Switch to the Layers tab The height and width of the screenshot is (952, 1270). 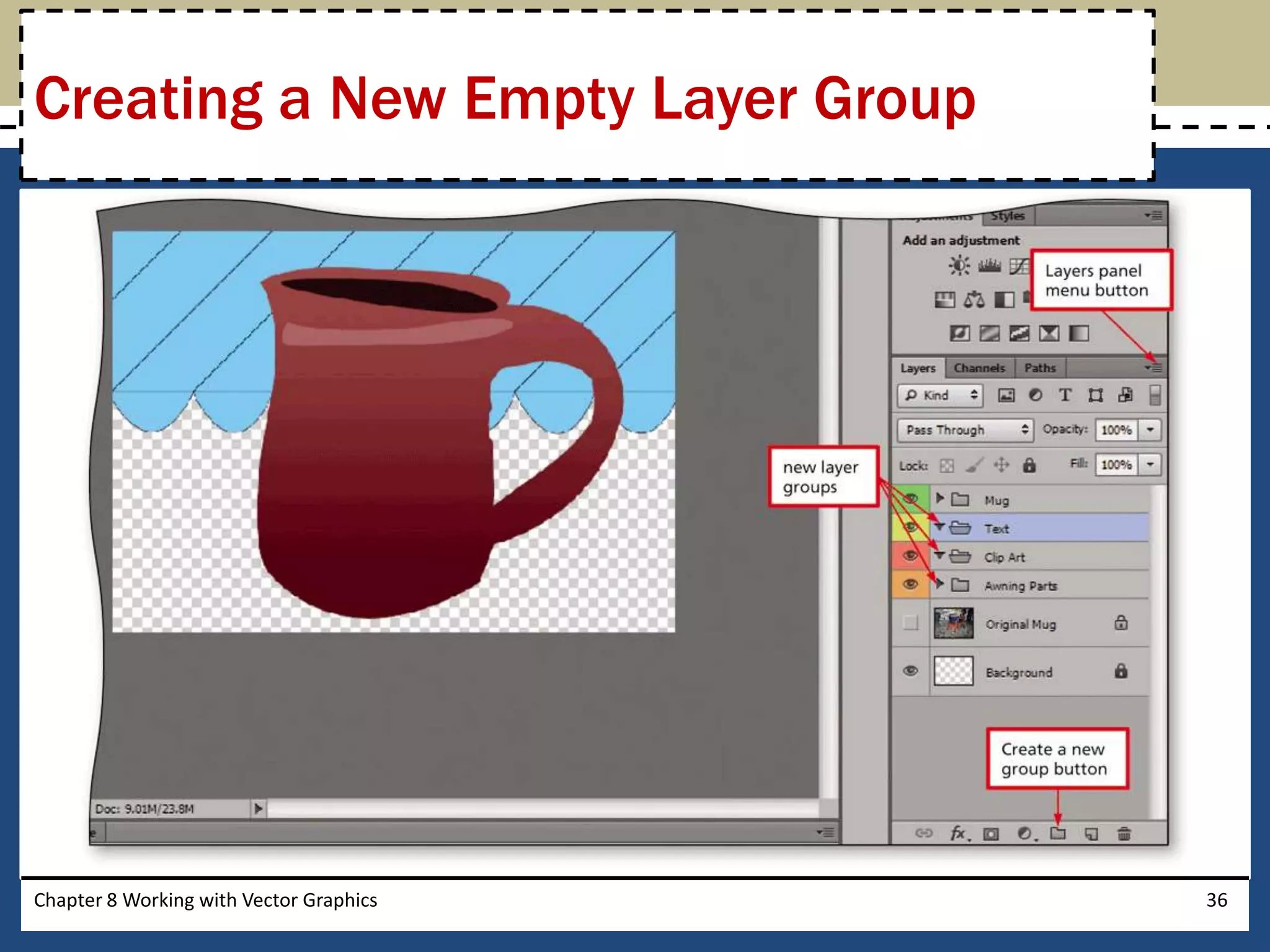coord(918,368)
